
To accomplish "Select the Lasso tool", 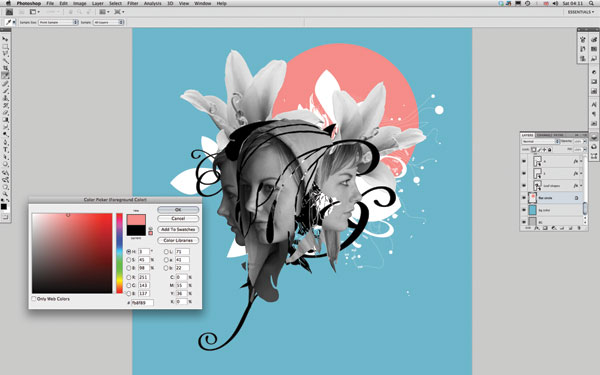I will (5, 54).
